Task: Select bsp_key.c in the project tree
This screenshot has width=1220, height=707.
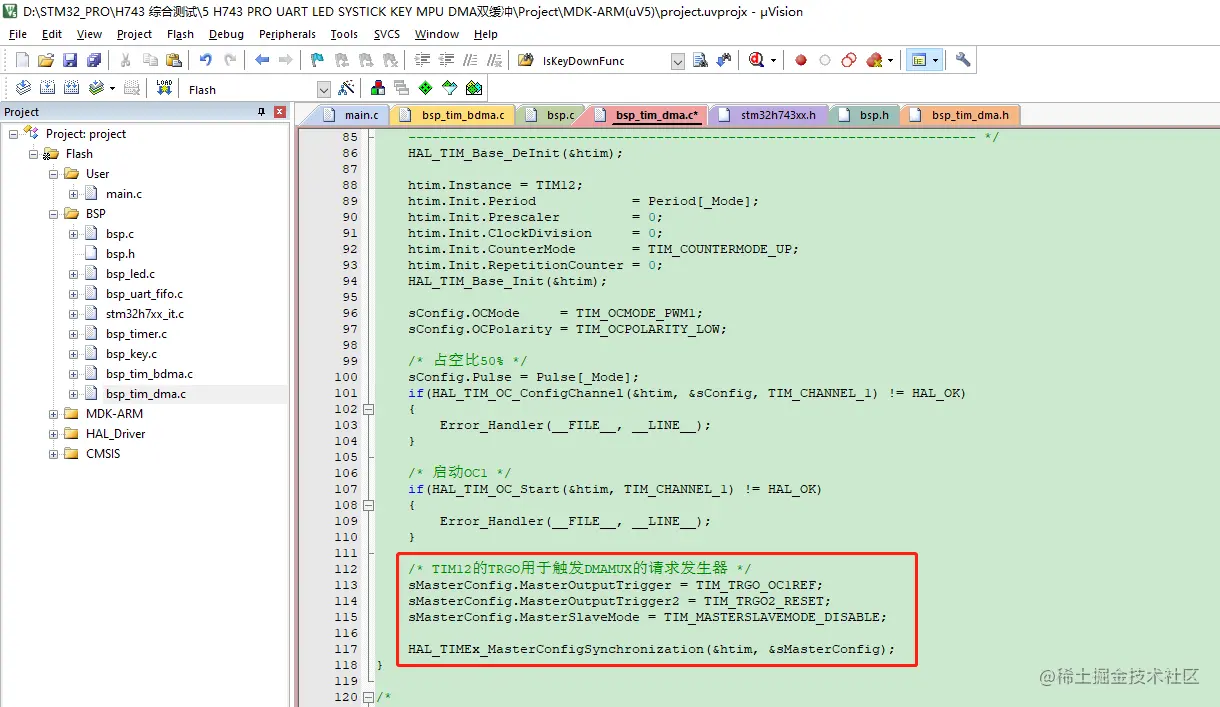Action: point(131,354)
